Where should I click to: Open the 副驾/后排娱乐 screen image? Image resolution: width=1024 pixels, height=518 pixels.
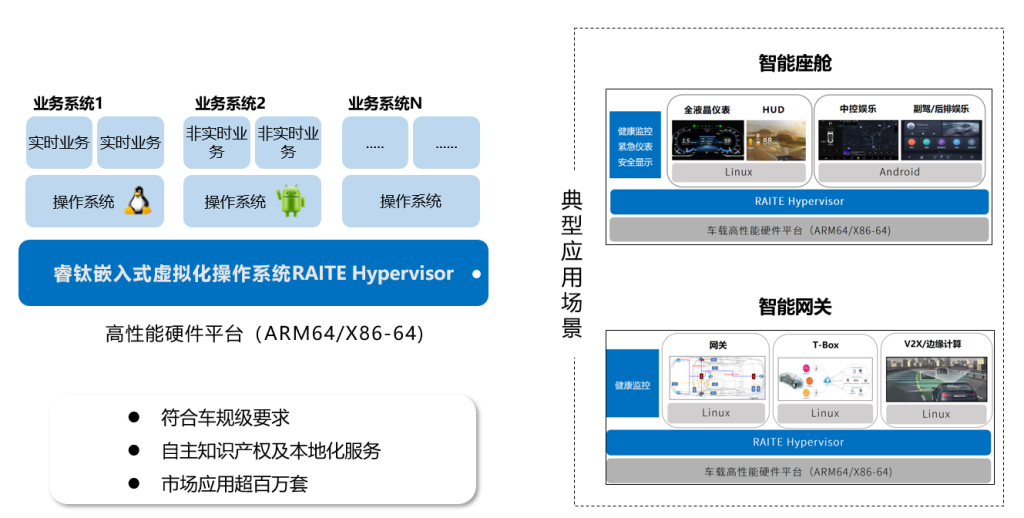click(x=942, y=140)
